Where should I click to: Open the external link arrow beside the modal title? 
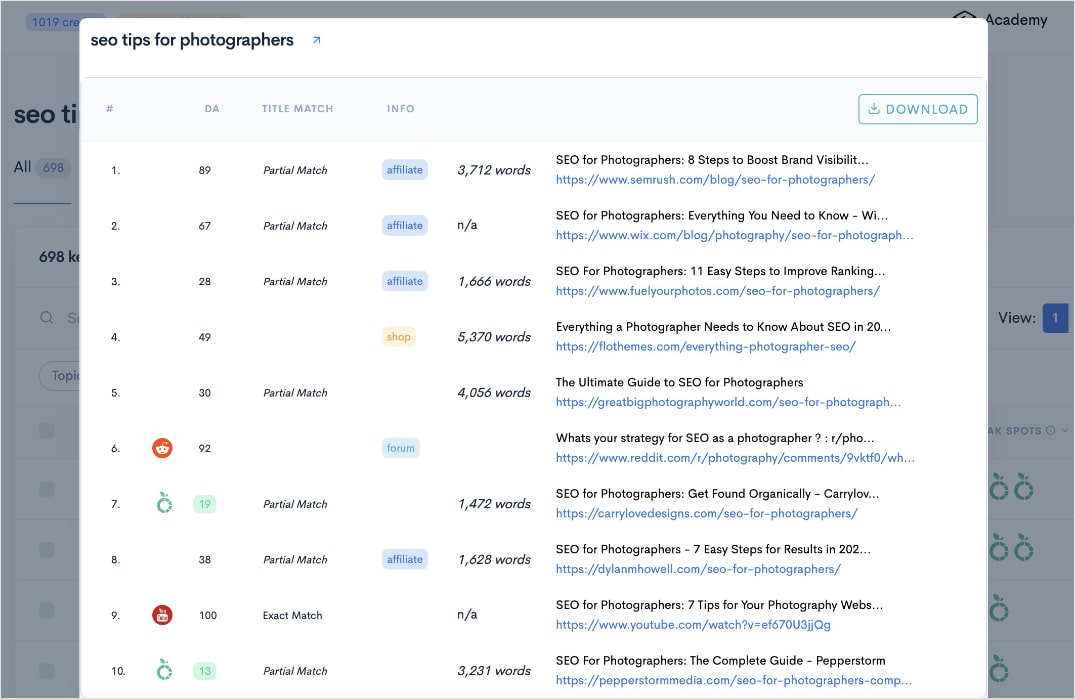pyautogui.click(x=317, y=41)
